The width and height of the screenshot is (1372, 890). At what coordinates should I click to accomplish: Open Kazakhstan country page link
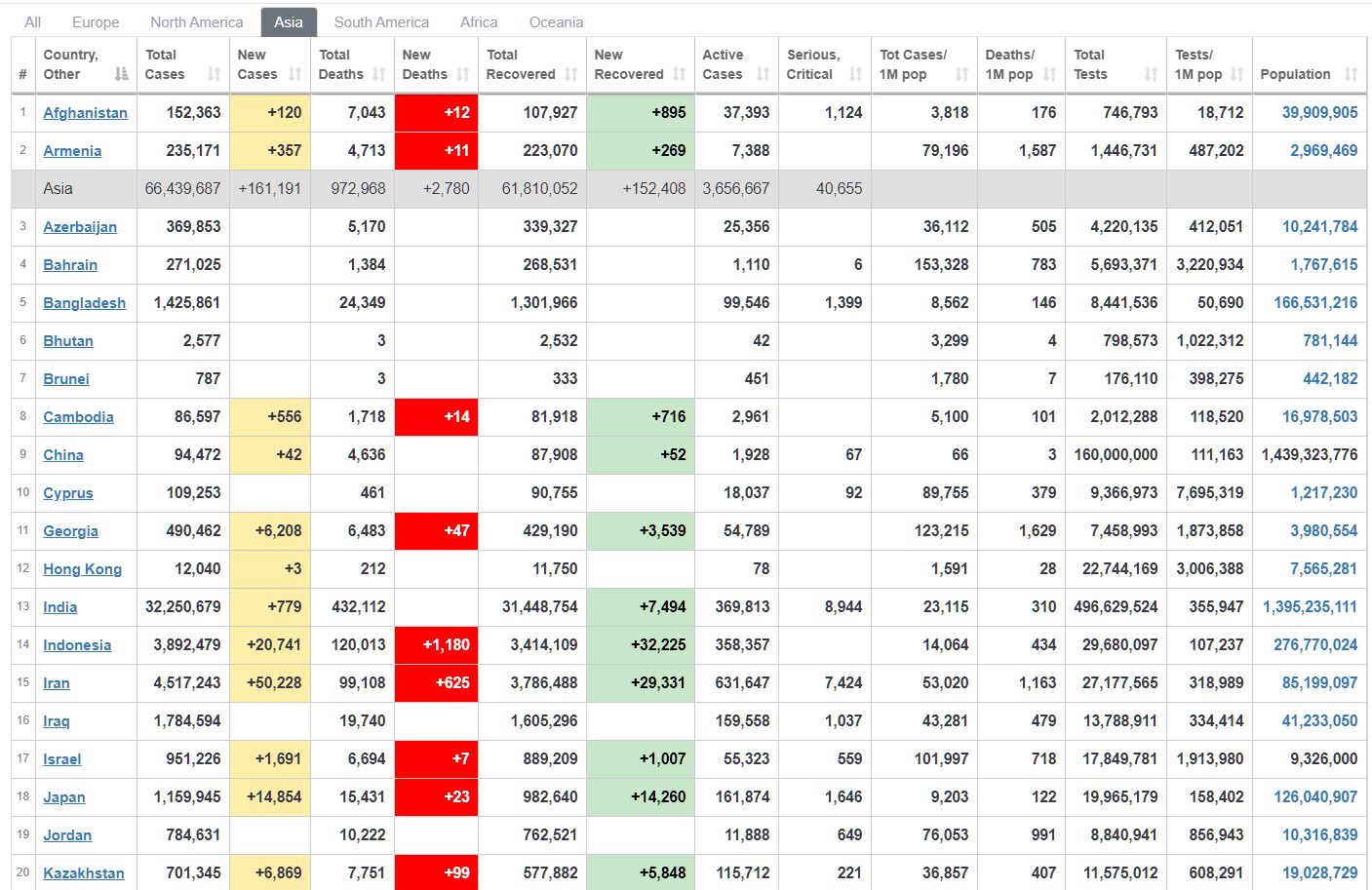(84, 873)
